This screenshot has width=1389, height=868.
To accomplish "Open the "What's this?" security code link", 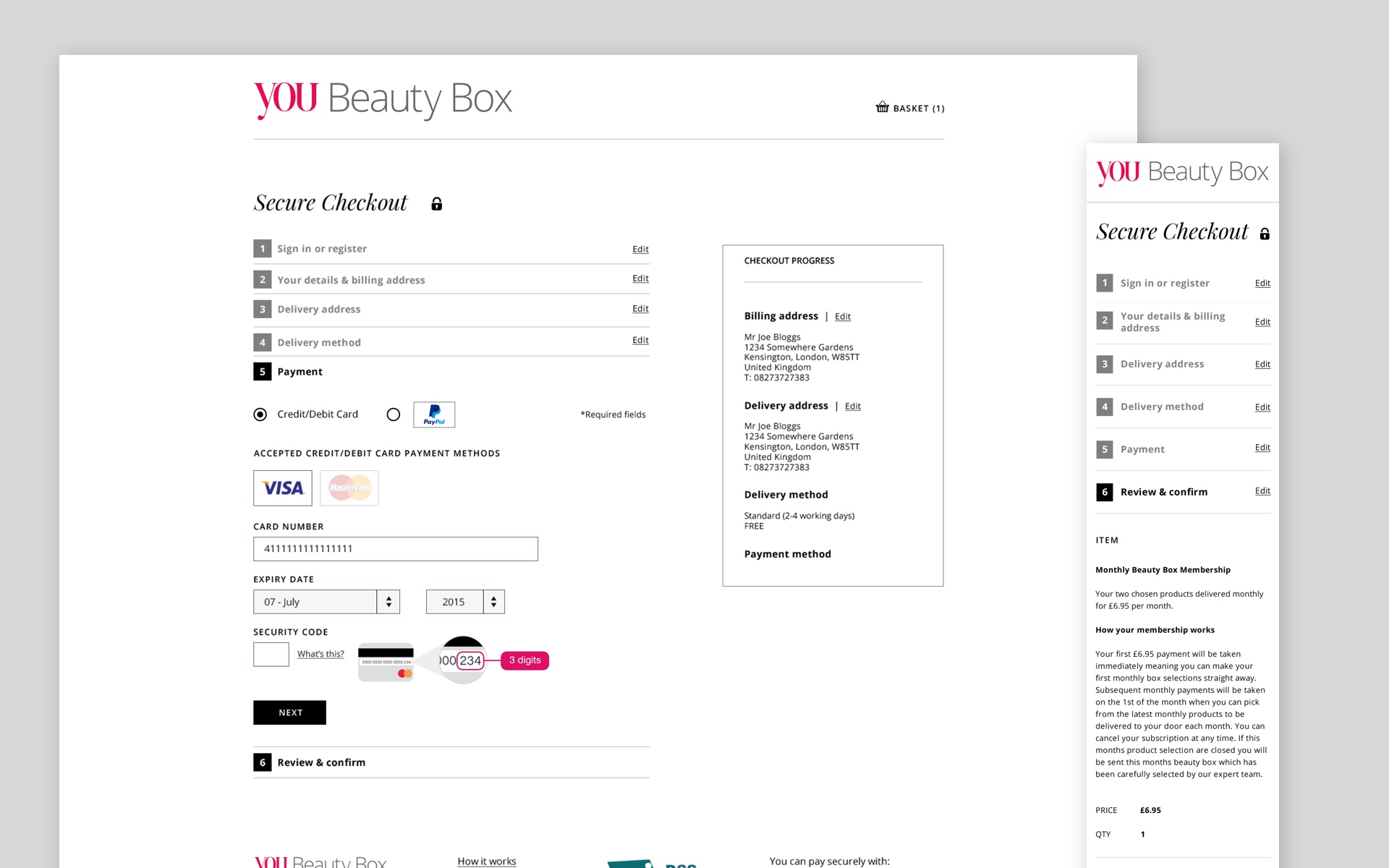I will click(320, 653).
